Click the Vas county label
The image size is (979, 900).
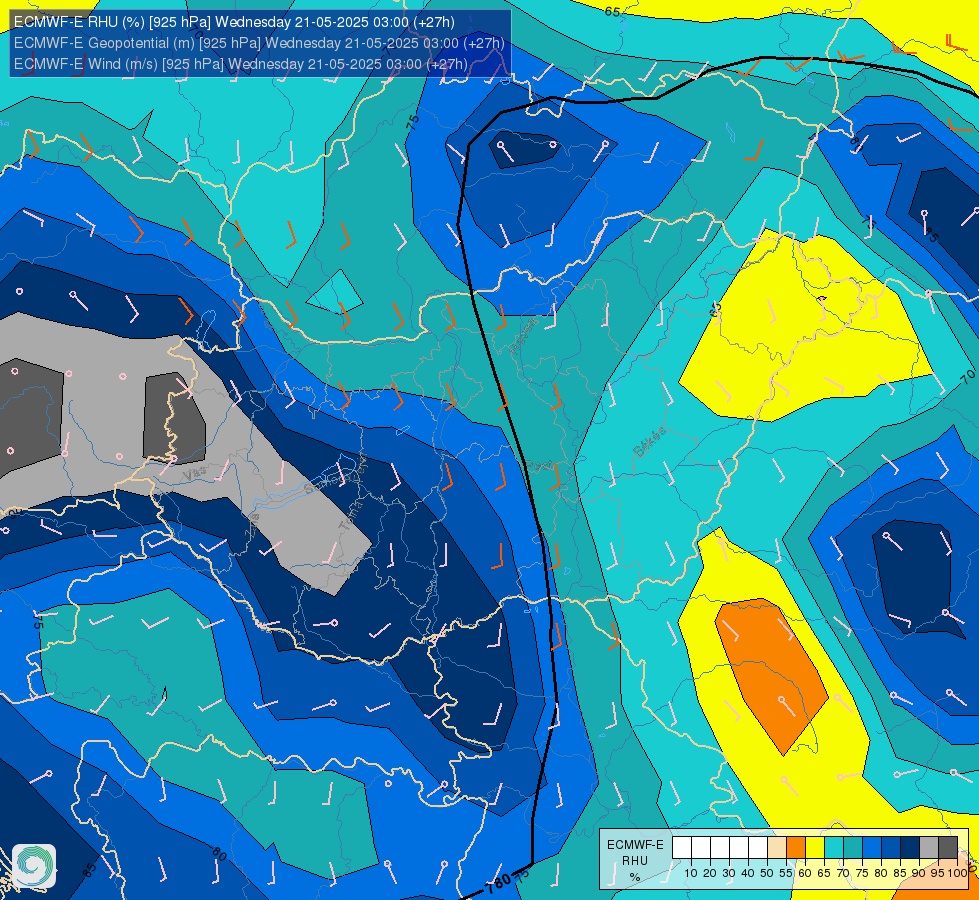pyautogui.click(x=196, y=475)
